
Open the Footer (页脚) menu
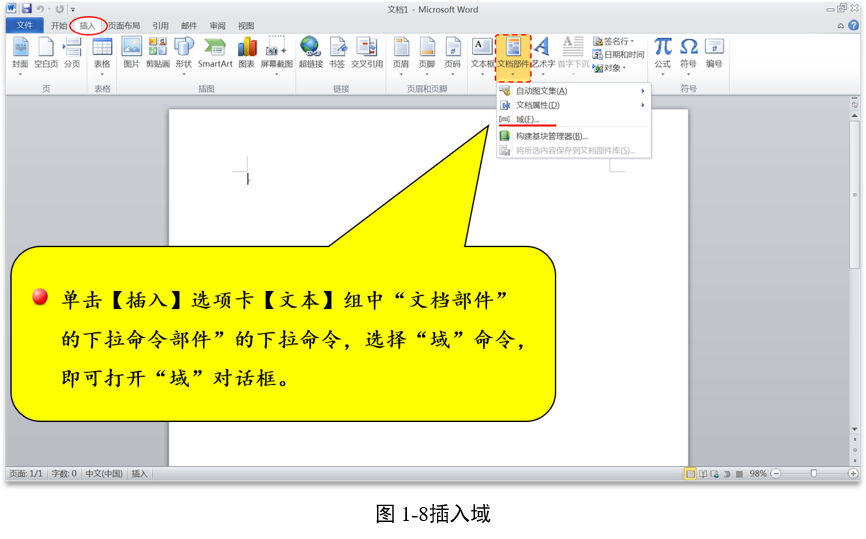pos(427,55)
